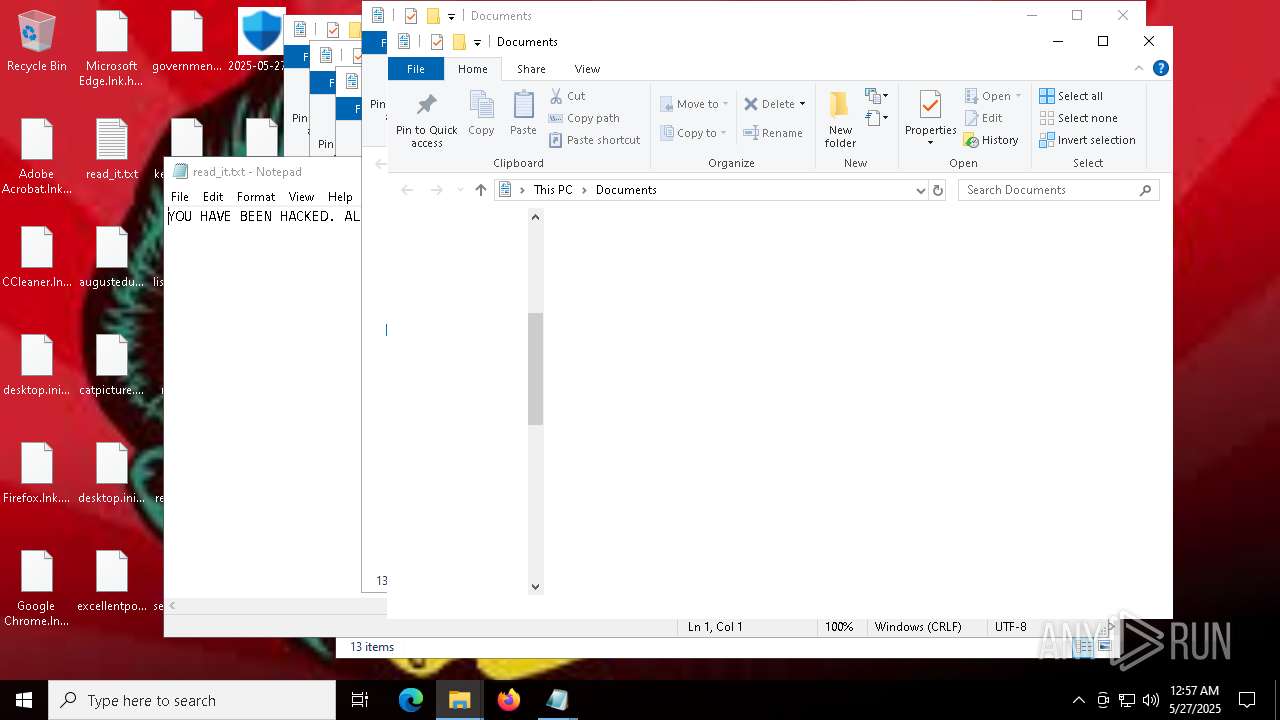This screenshot has height=720, width=1280.
Task: Collapse the ribbon with chevron
Action: click(1138, 68)
